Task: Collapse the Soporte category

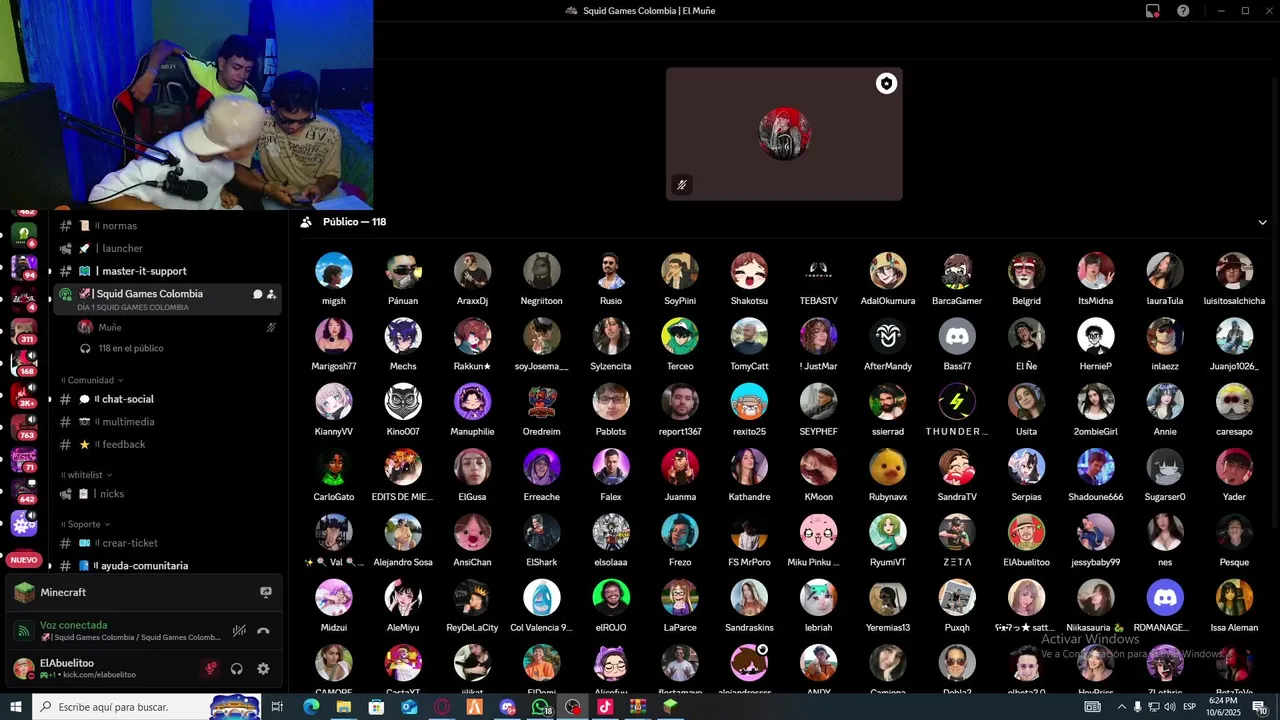Action: point(88,524)
